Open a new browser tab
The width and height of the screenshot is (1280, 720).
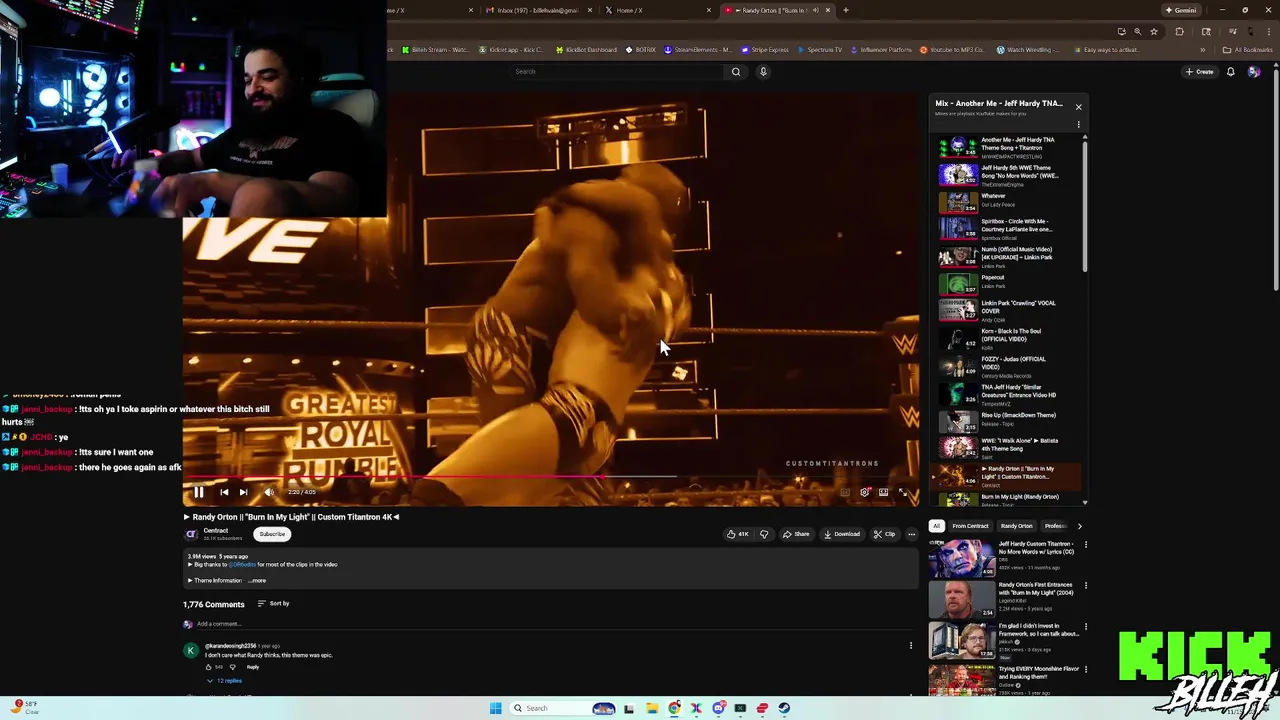[x=846, y=10]
